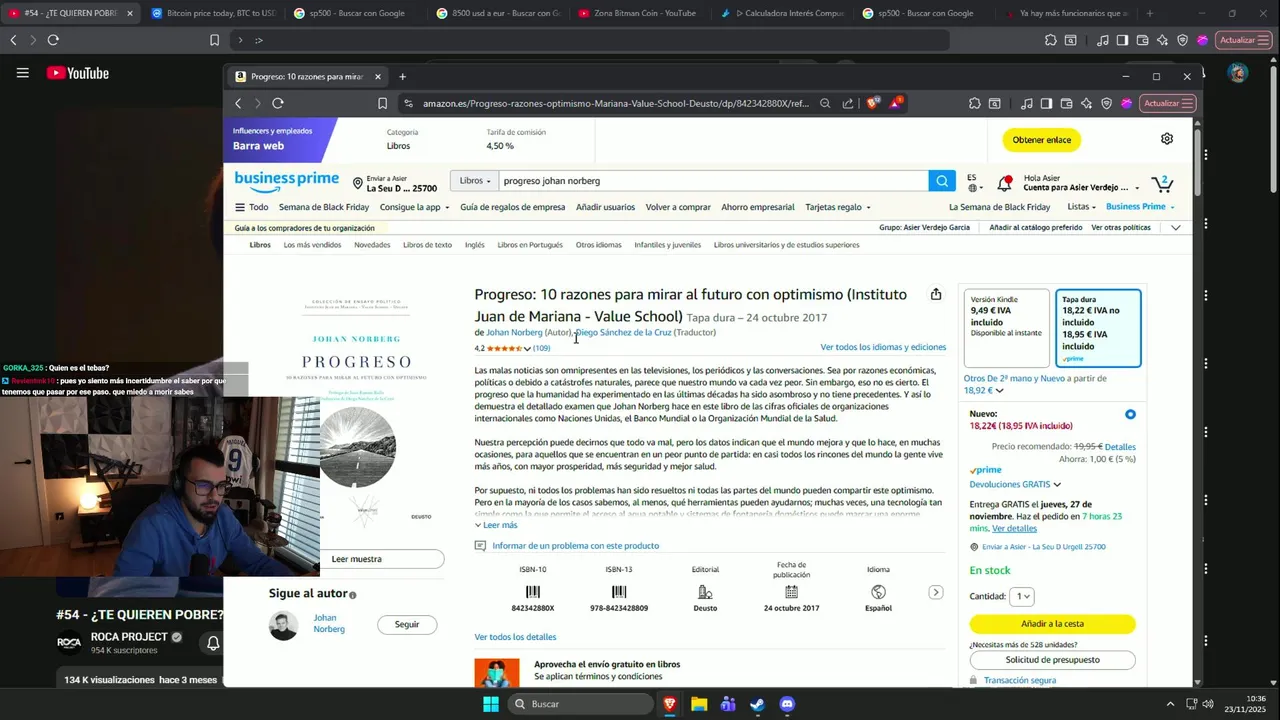
Task: Expand the Business Prime dropdown
Action: [1140, 207]
